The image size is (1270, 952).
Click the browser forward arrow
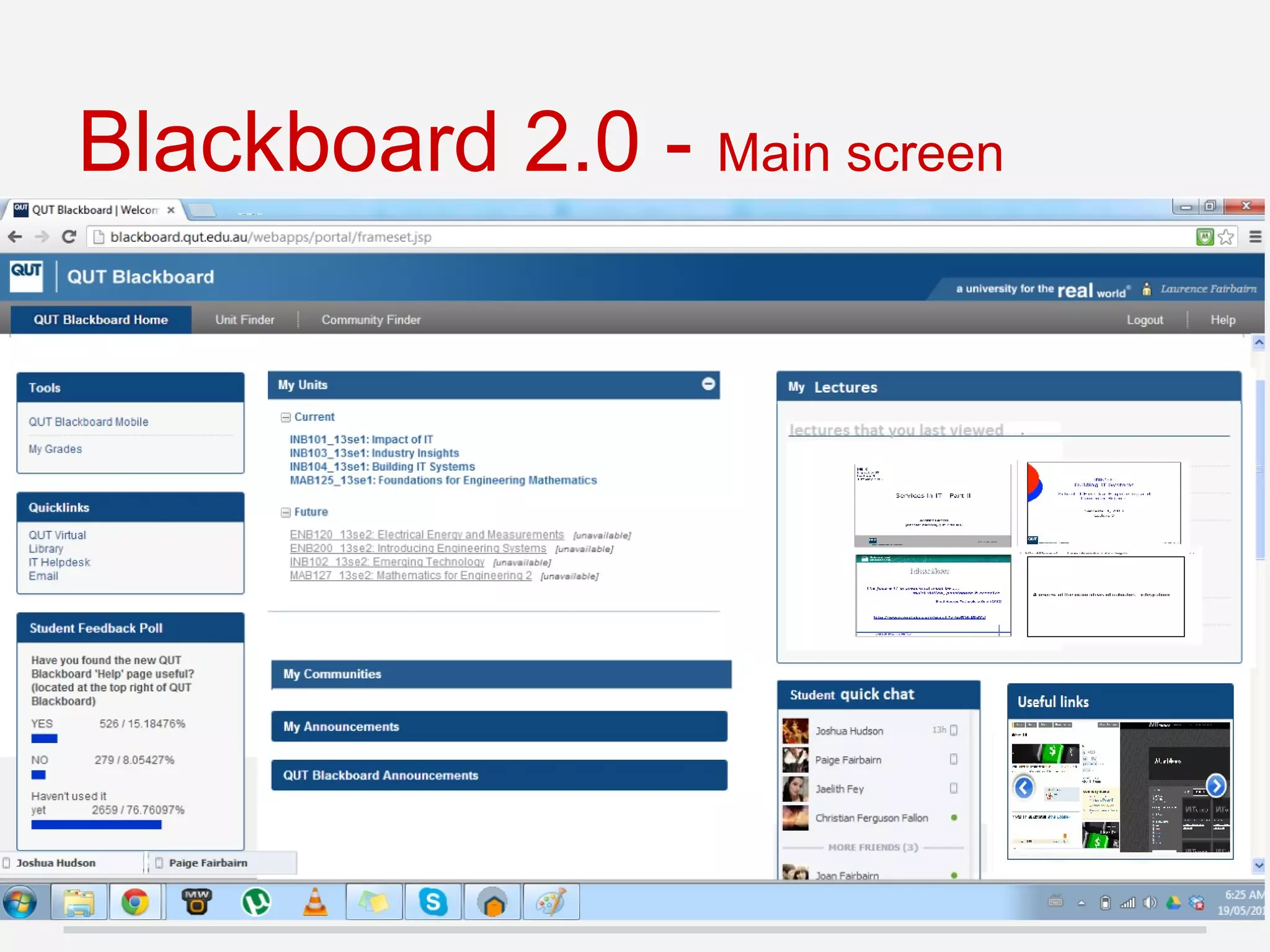tap(42, 236)
